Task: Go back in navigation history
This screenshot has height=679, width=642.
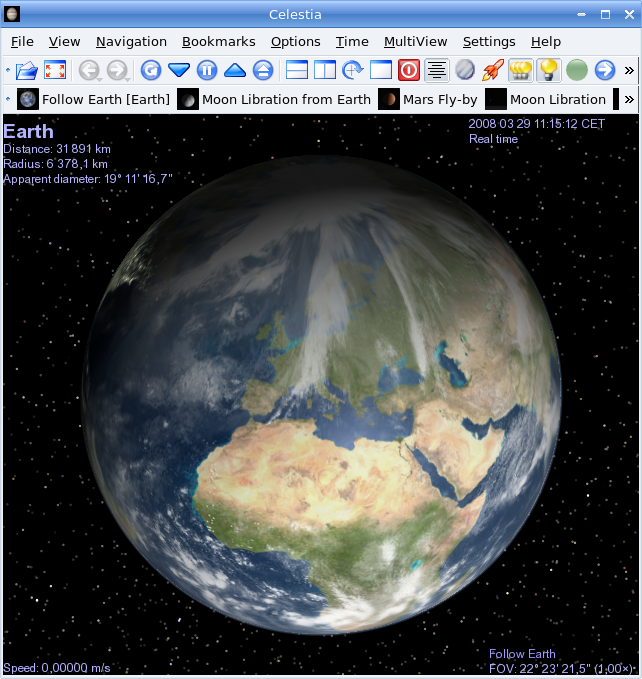Action: tap(89, 70)
